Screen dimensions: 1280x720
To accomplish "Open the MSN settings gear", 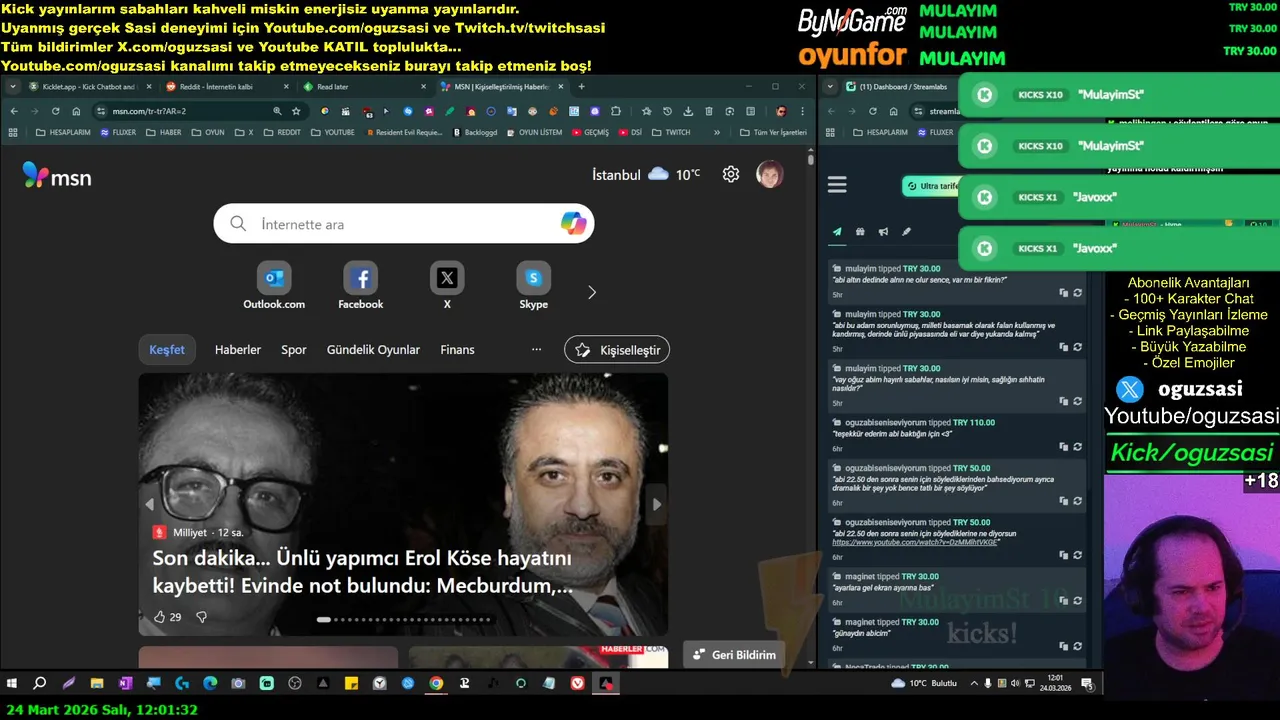I will click(x=731, y=174).
